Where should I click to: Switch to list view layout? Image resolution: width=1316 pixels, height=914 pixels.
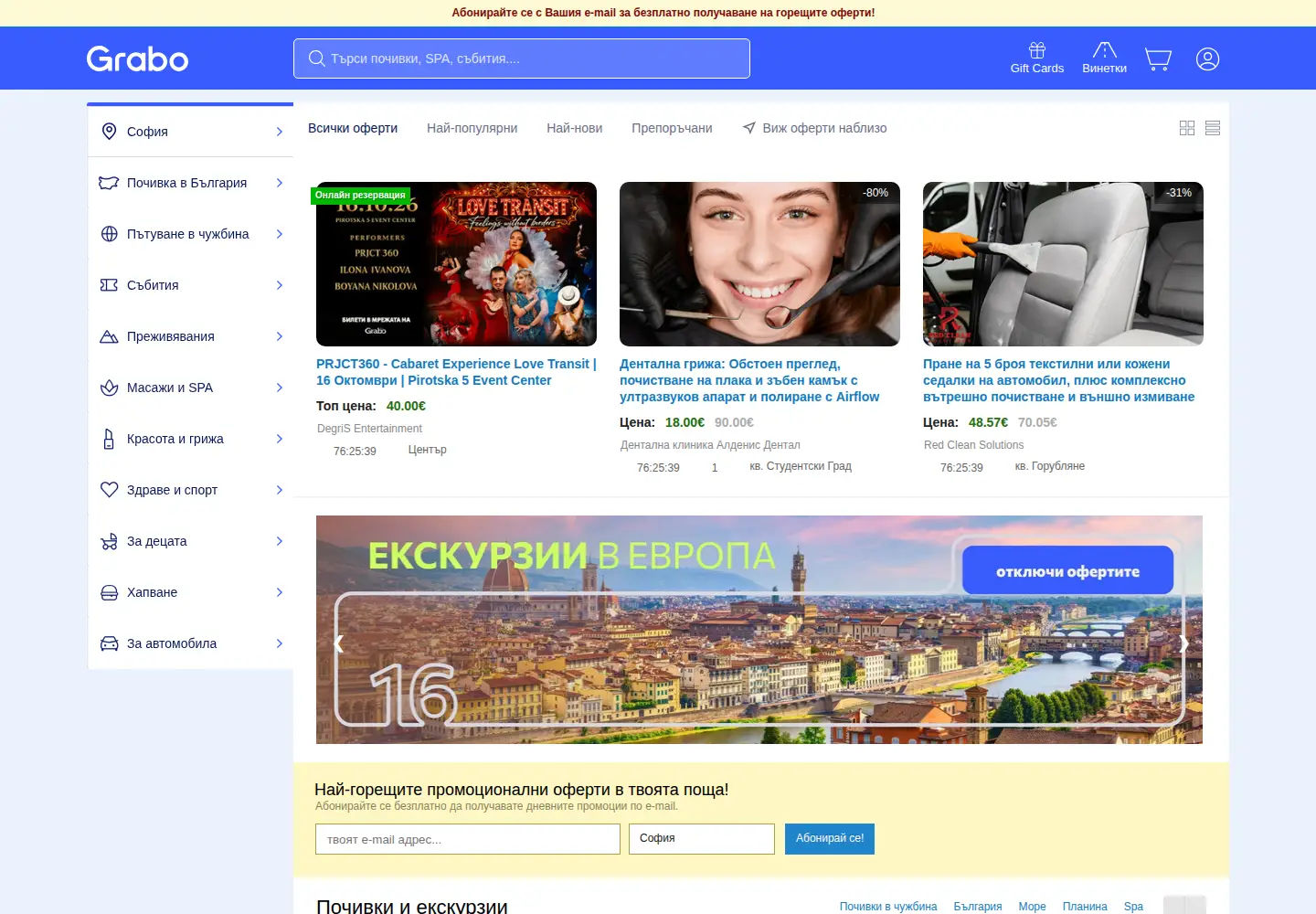coord(1213,128)
